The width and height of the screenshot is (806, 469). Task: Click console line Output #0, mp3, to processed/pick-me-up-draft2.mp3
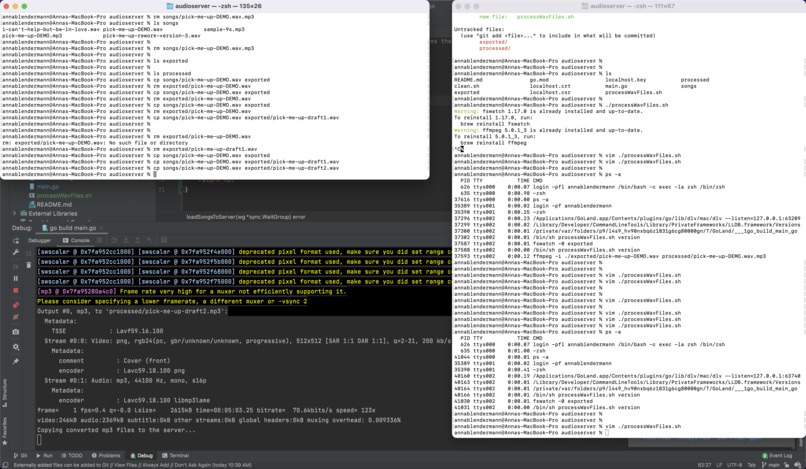(x=131, y=311)
